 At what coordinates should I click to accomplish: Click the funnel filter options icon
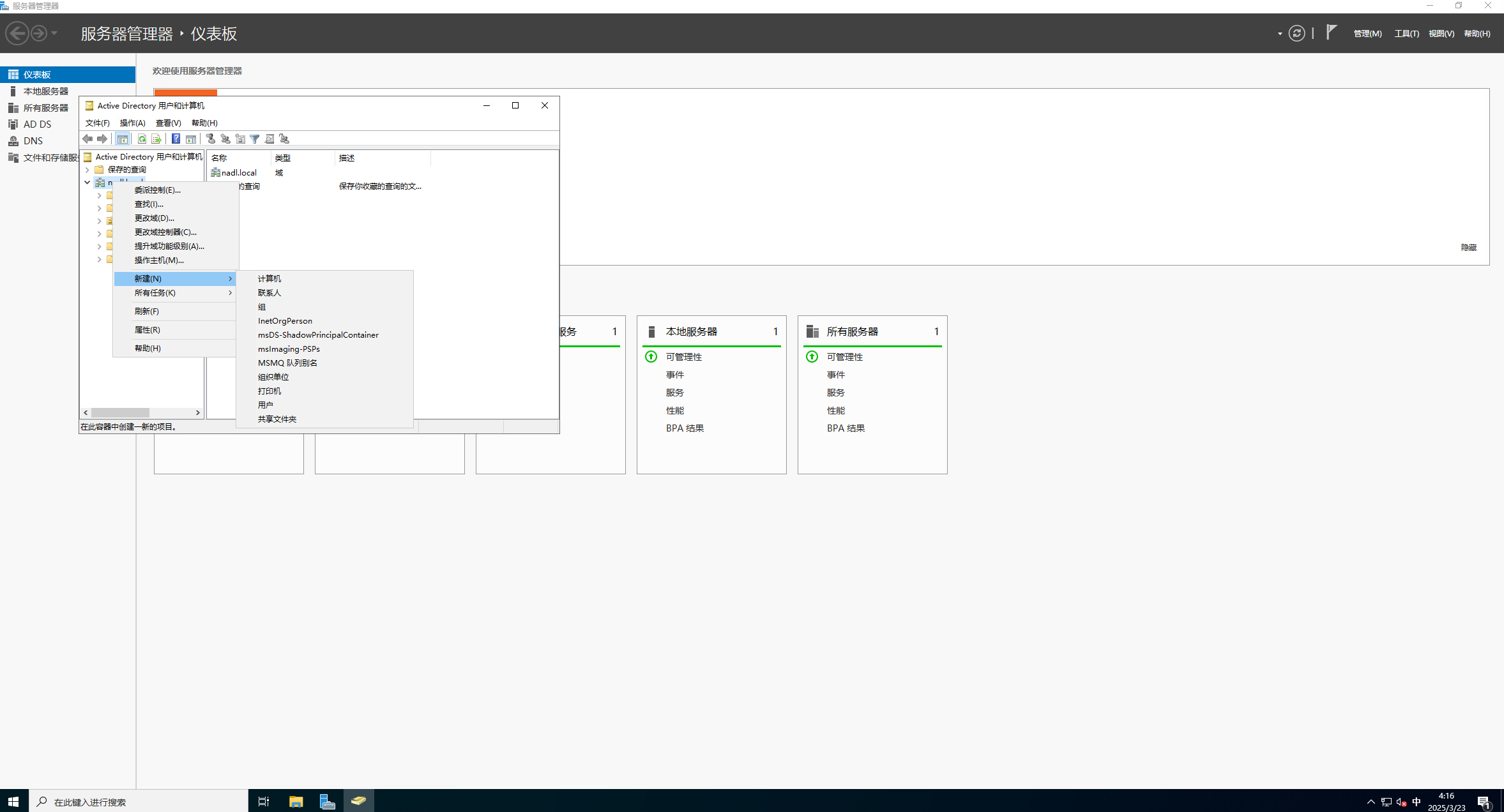coord(255,139)
